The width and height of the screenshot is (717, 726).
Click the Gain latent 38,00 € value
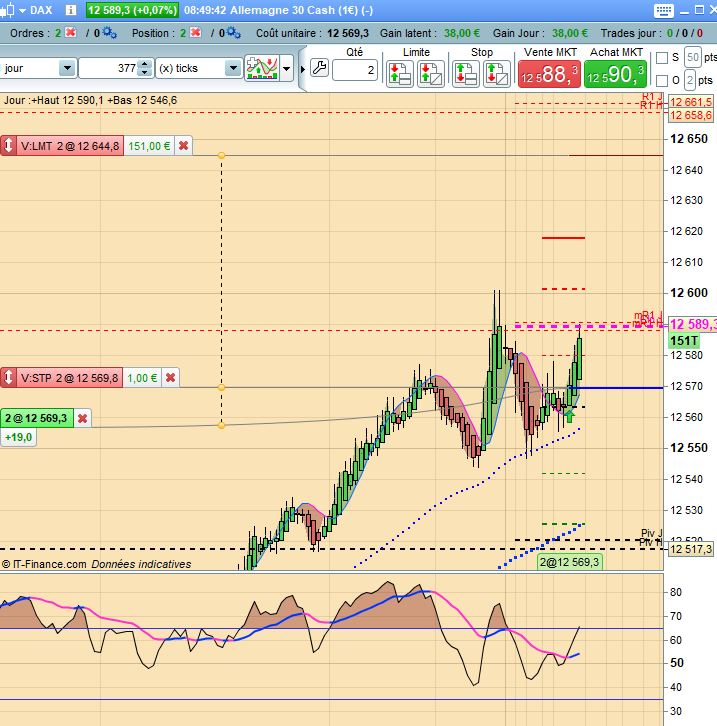click(462, 33)
